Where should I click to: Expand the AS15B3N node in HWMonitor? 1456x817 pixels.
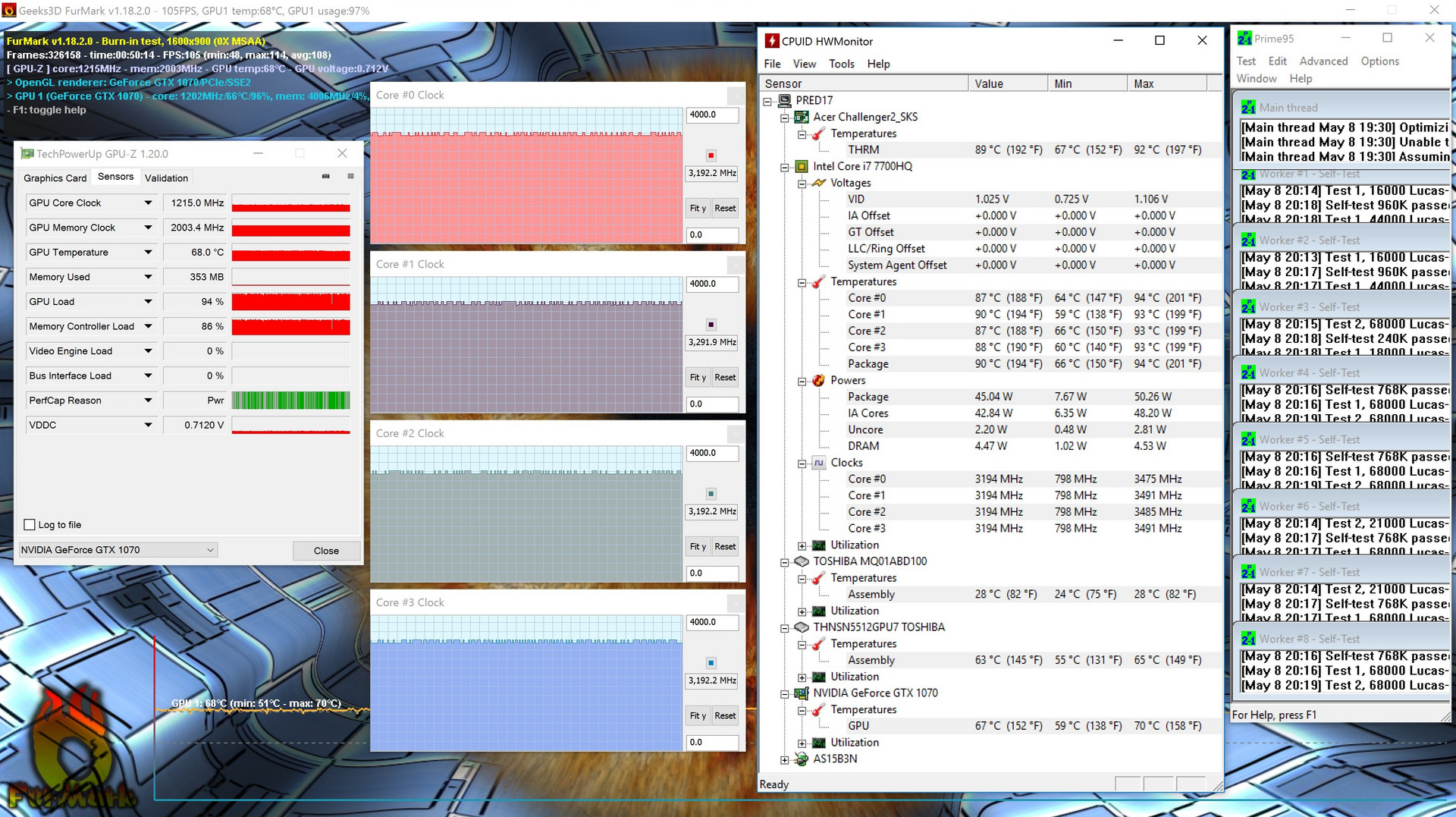(x=785, y=759)
